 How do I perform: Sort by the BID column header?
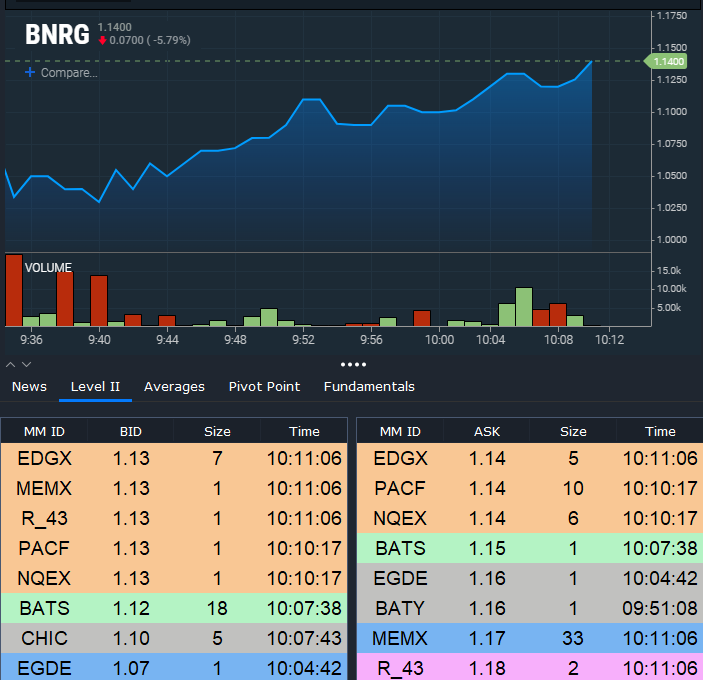pyautogui.click(x=130, y=431)
